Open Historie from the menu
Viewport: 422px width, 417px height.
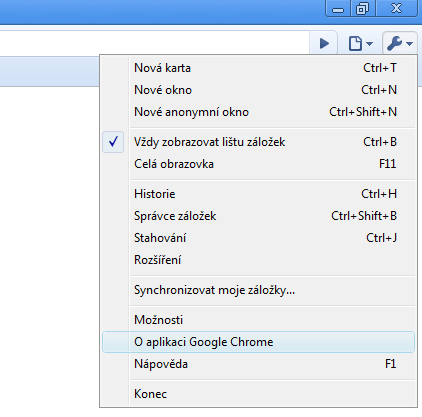click(258, 194)
